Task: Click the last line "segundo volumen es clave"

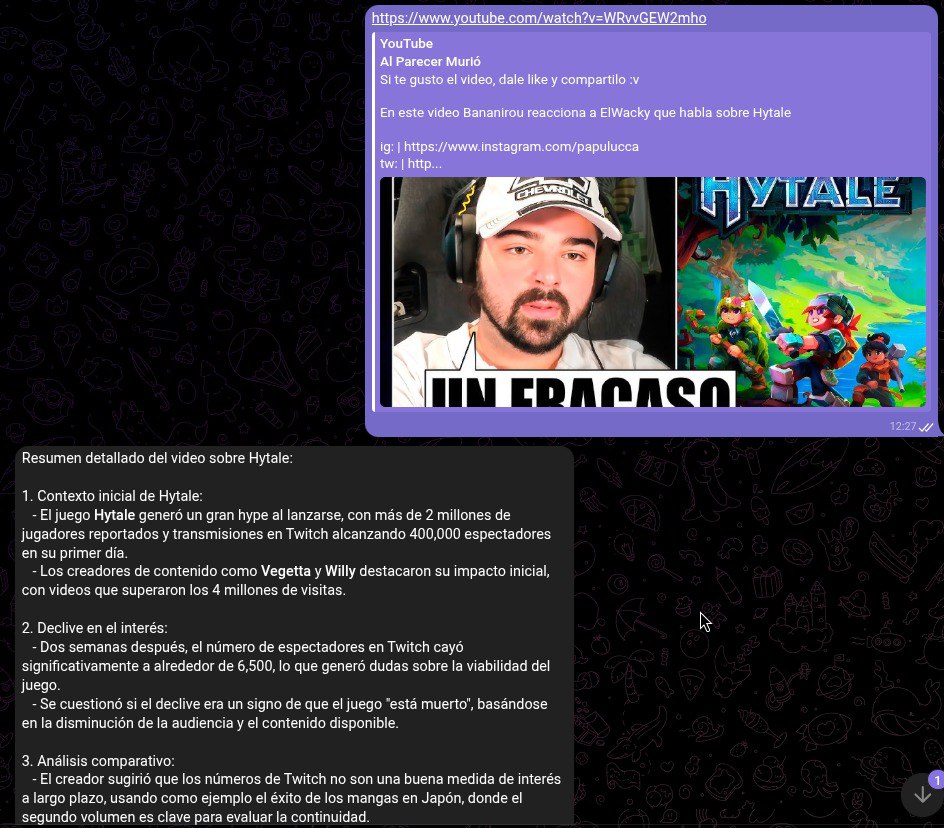Action: pyautogui.click(x=196, y=817)
